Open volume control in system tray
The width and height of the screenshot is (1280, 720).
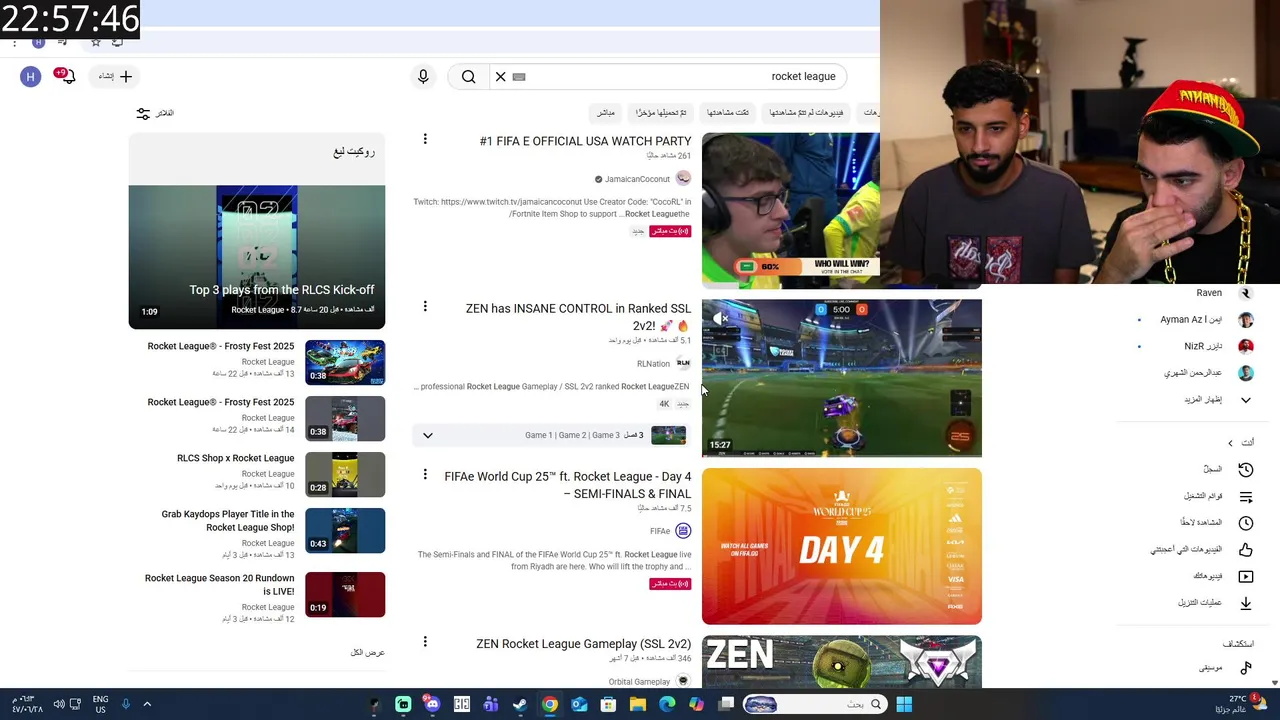59,704
